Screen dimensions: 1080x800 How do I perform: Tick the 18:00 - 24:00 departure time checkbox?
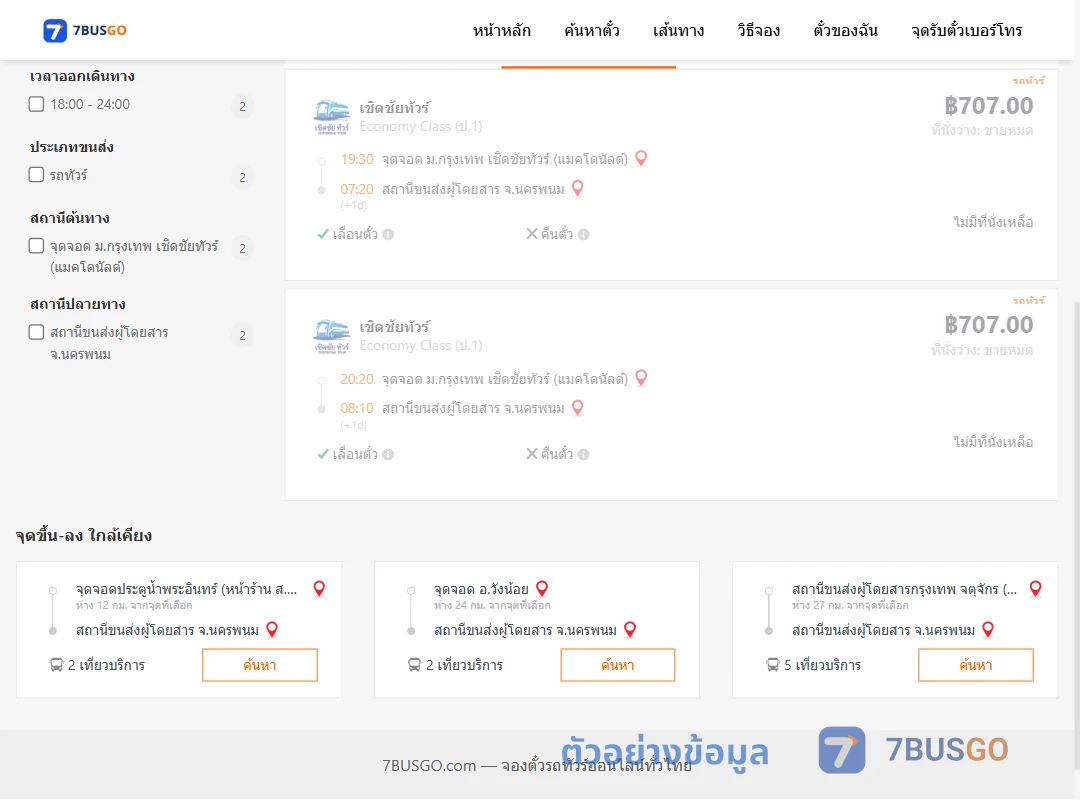[37, 104]
